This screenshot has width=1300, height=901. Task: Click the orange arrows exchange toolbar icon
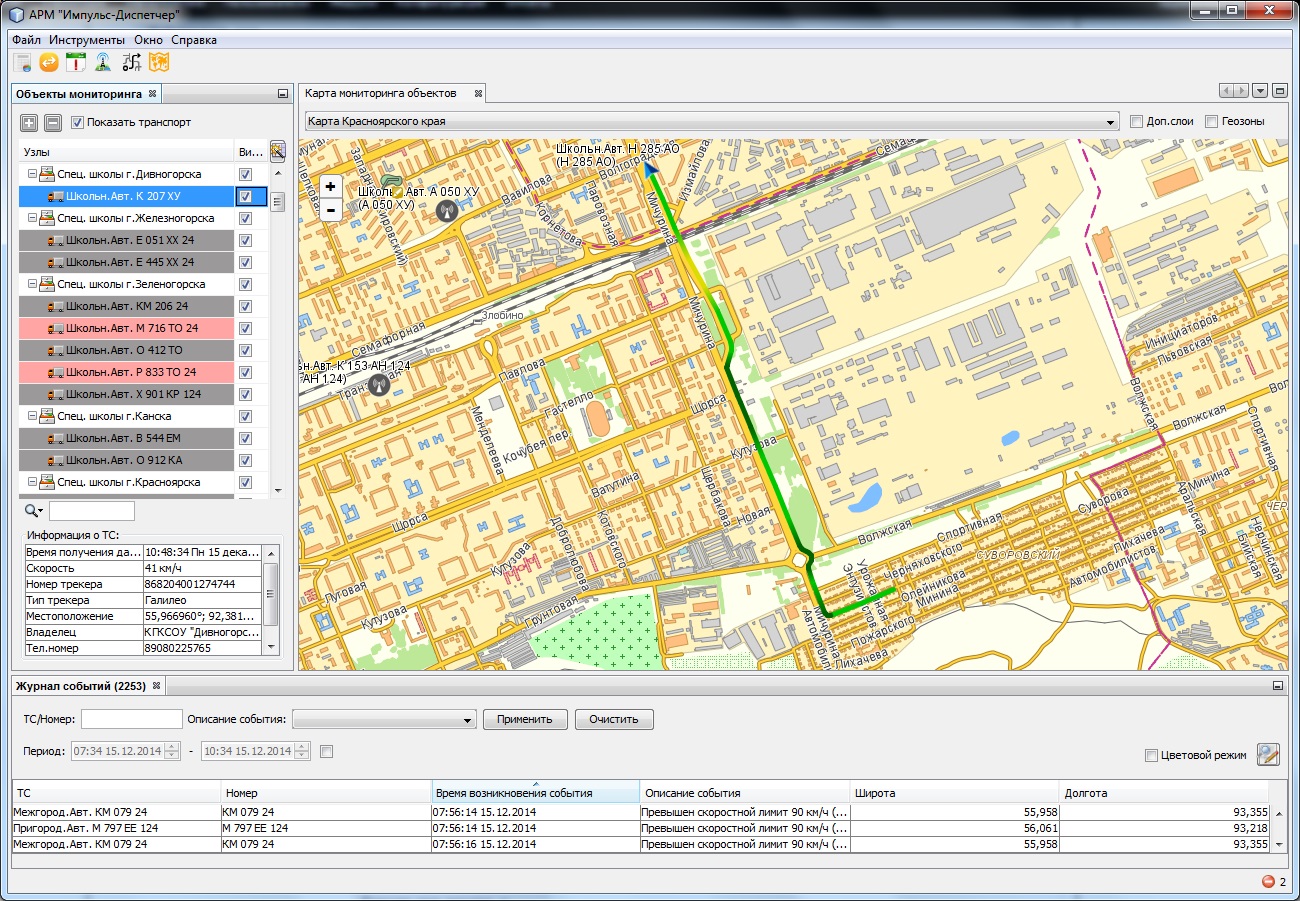pyautogui.click(x=49, y=63)
